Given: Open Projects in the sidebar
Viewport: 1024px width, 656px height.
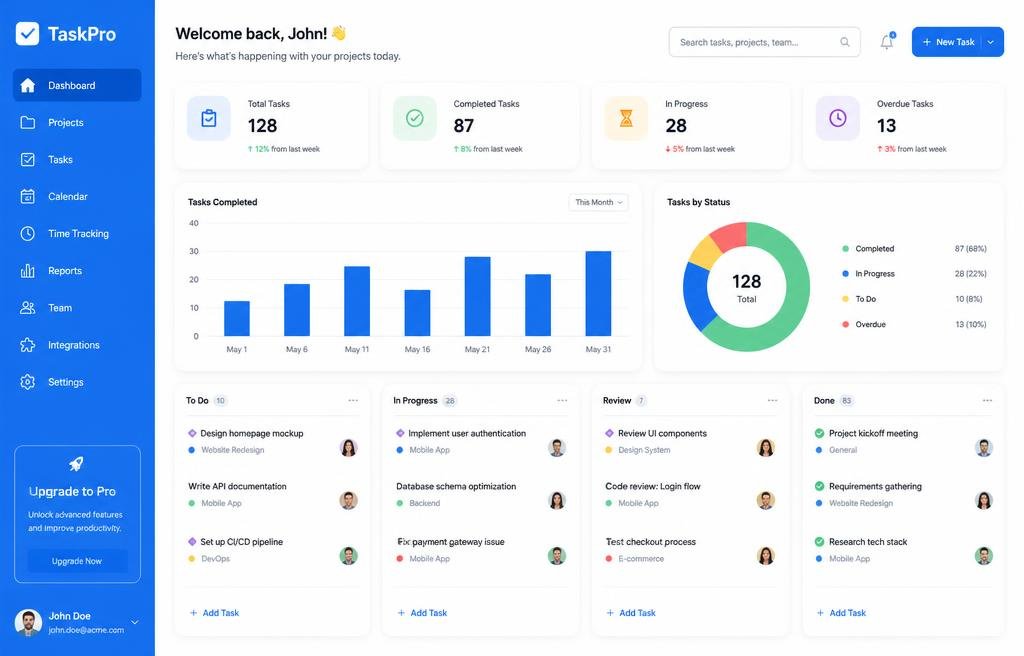Looking at the screenshot, I should click(x=77, y=123).
